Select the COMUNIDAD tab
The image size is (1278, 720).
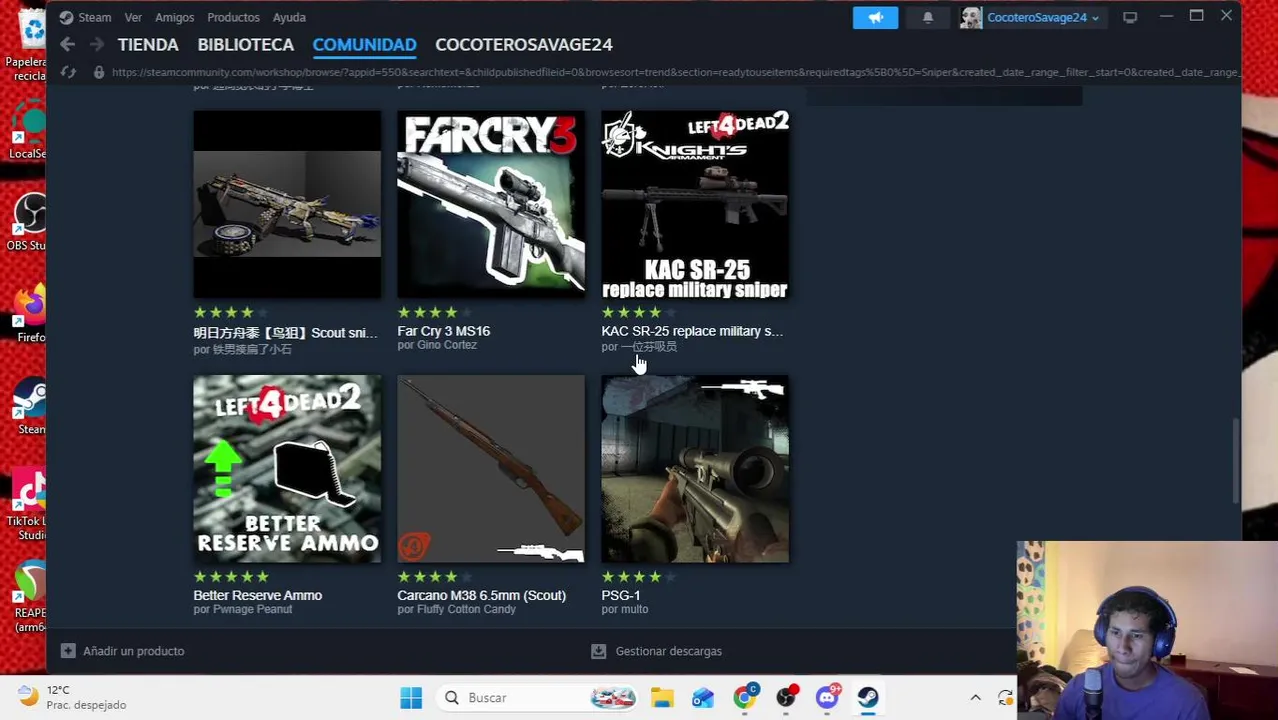point(364,44)
